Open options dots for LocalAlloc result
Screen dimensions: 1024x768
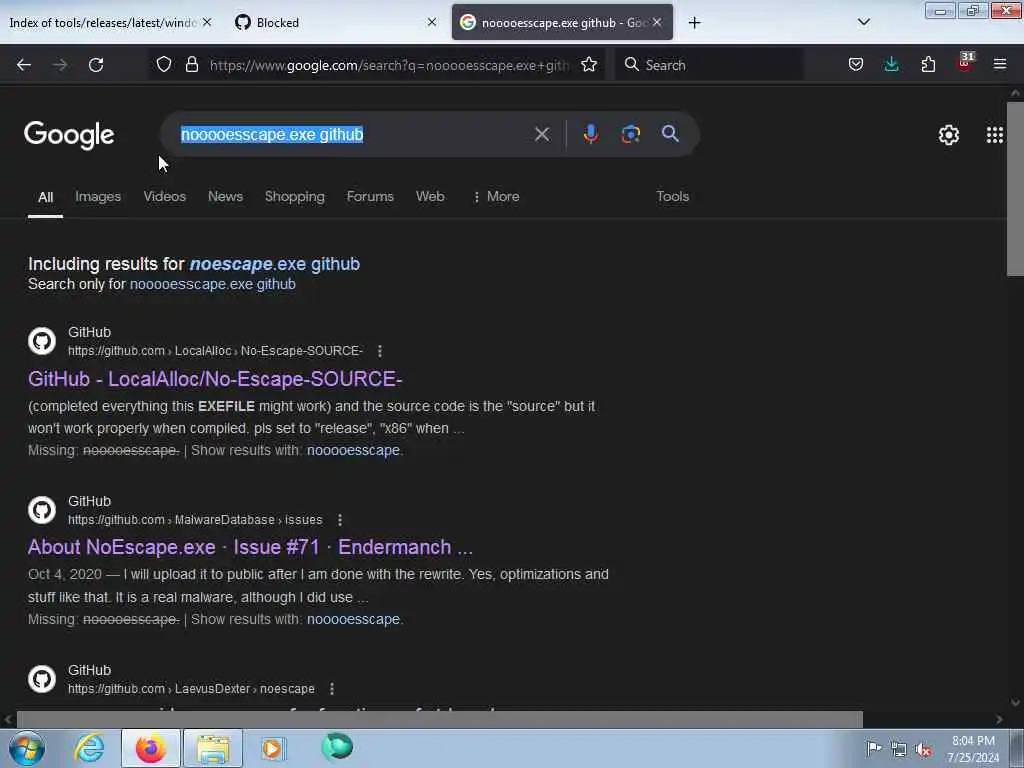click(x=379, y=351)
